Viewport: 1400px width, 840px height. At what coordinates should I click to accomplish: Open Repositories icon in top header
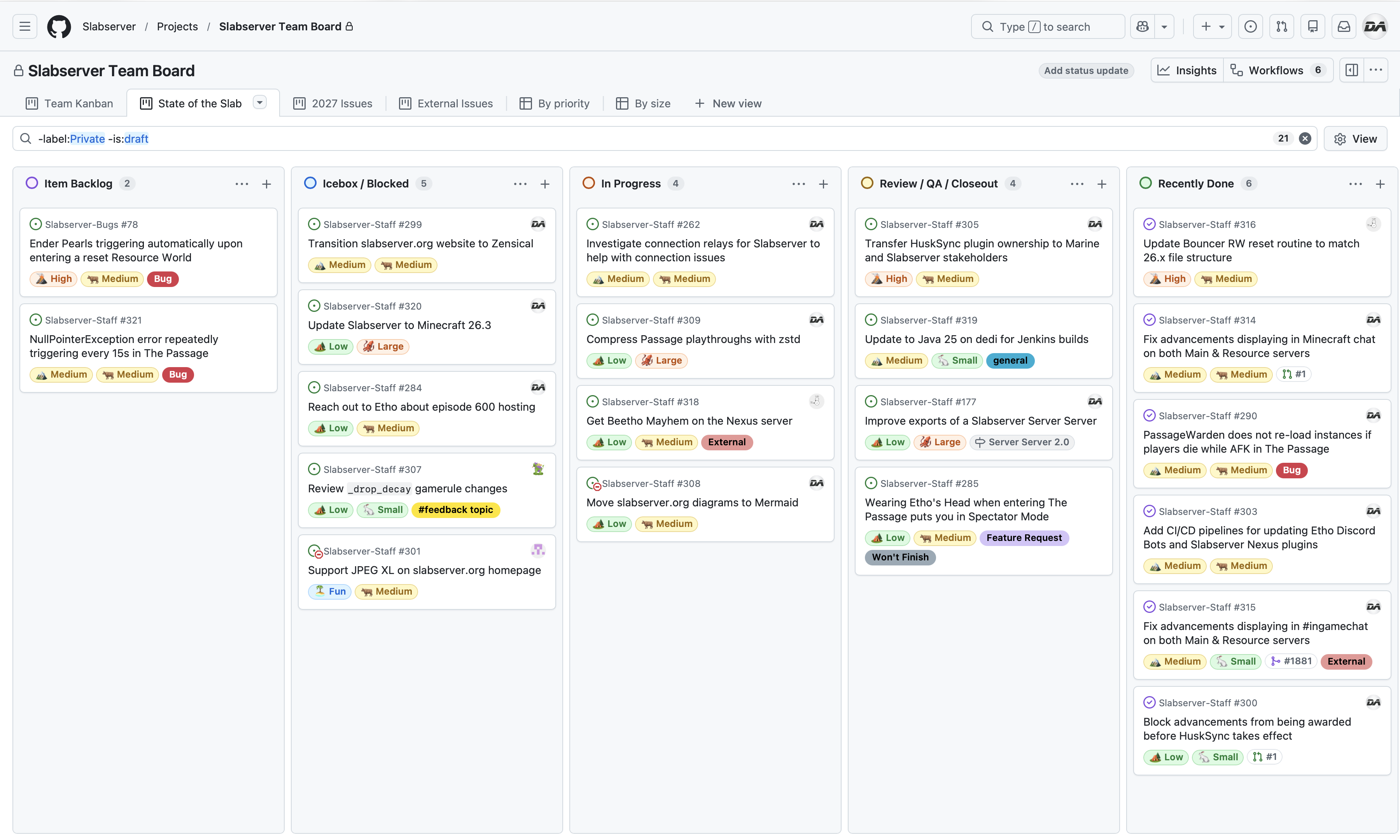tap(1313, 26)
